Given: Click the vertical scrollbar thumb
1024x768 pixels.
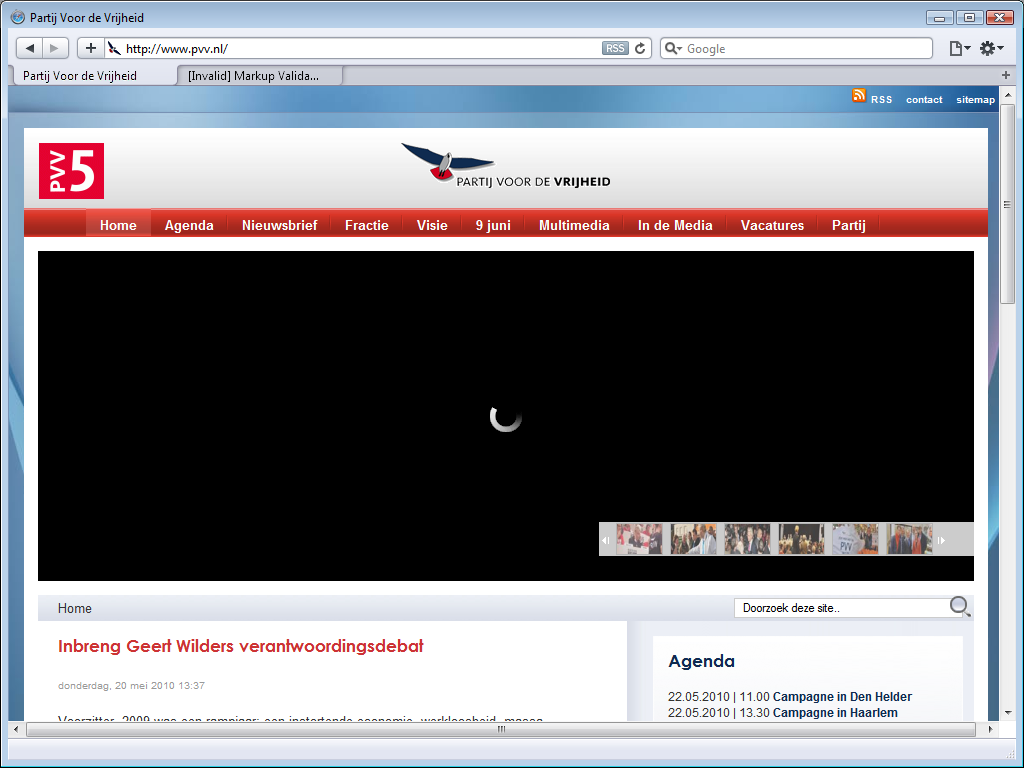Looking at the screenshot, I should coord(1007,204).
